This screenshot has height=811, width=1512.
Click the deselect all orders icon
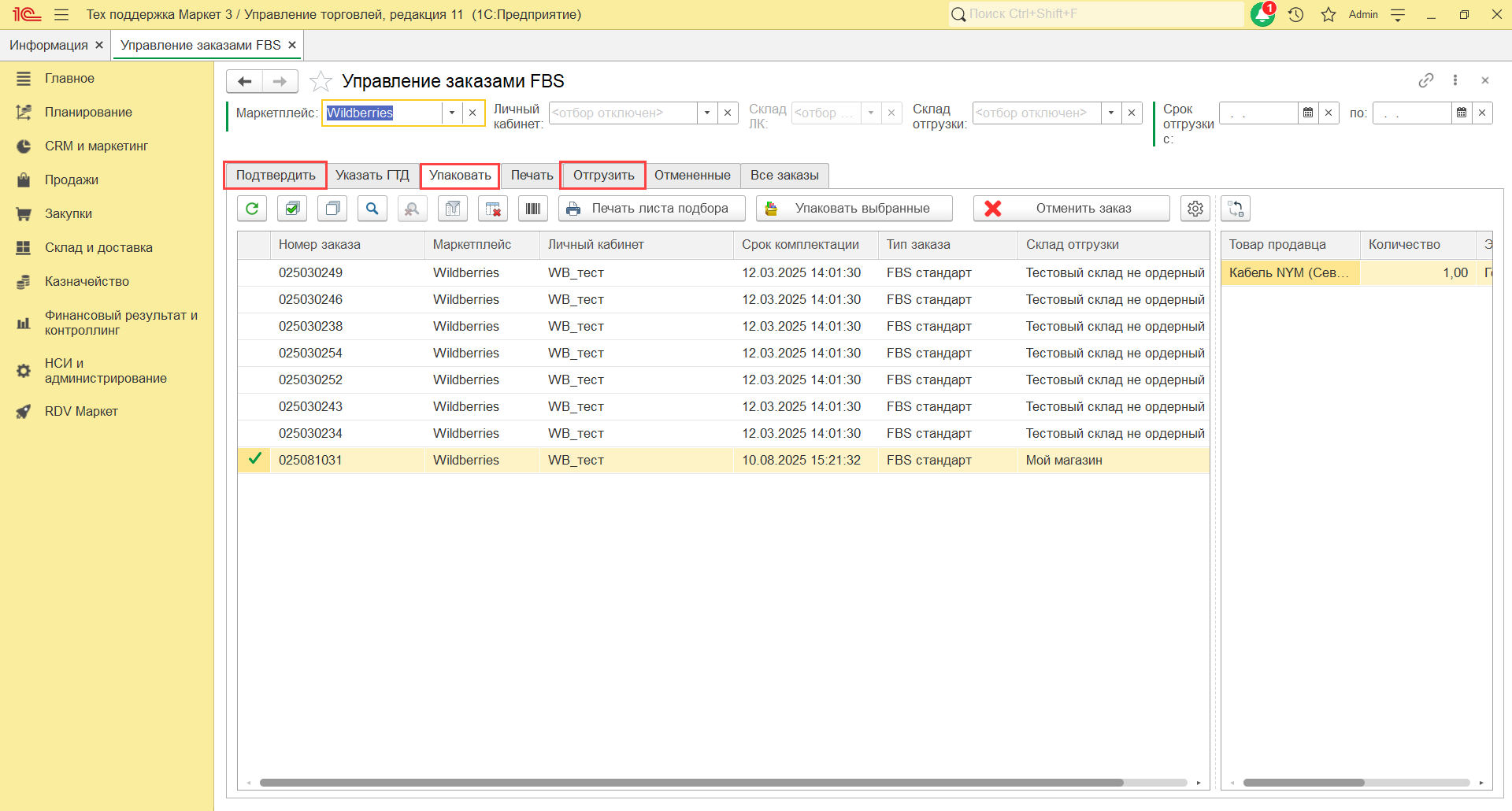tap(332, 209)
